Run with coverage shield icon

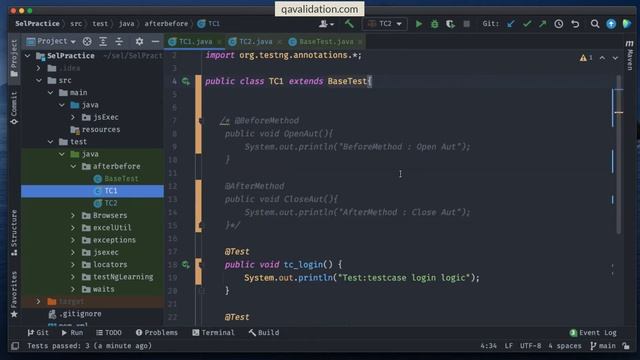(x=450, y=24)
